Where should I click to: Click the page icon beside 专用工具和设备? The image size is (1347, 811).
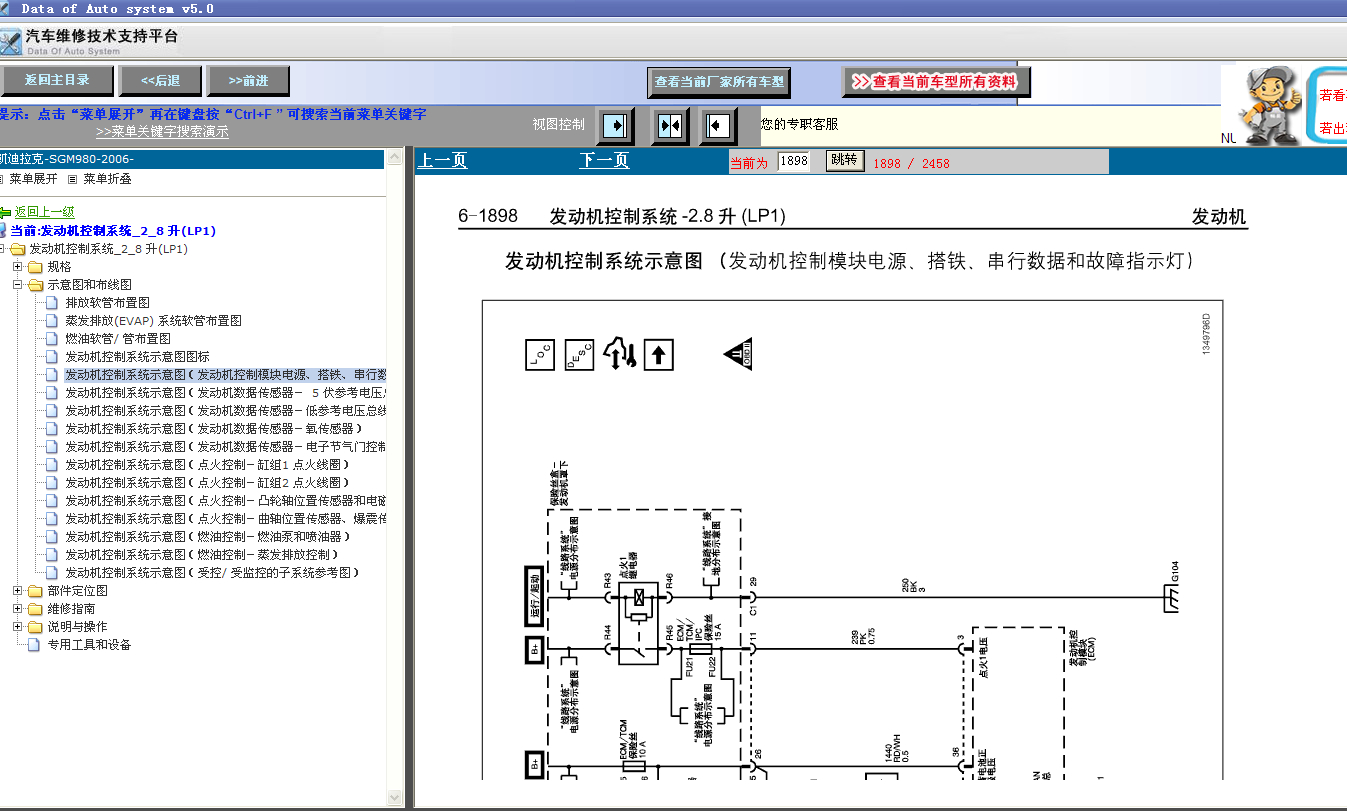point(34,645)
